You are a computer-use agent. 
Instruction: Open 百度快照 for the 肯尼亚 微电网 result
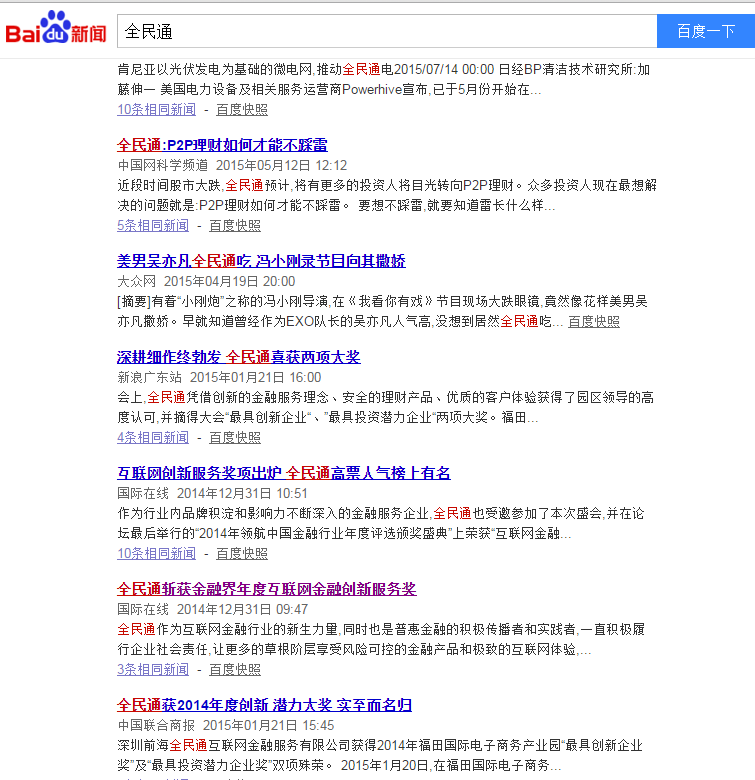tap(242, 109)
